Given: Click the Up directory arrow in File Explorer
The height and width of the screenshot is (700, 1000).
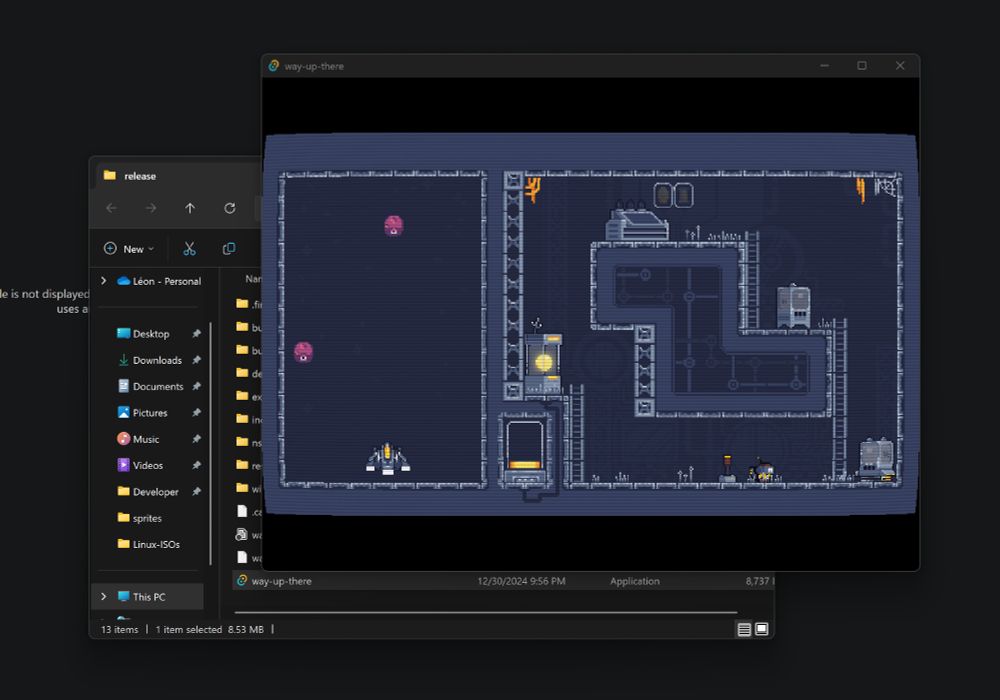Looking at the screenshot, I should pos(189,208).
